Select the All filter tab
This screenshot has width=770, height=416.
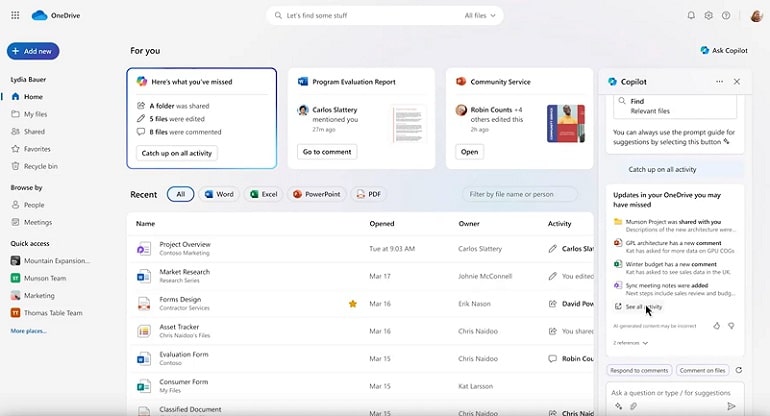click(181, 194)
